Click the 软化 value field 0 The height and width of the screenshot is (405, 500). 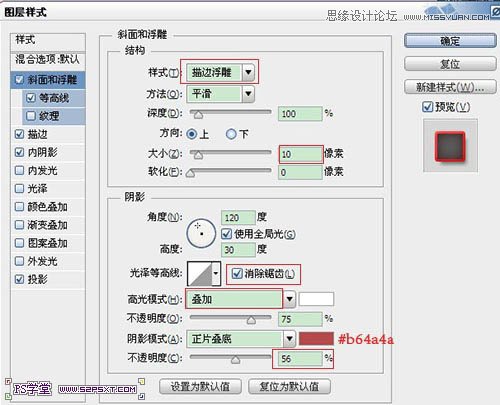point(300,172)
